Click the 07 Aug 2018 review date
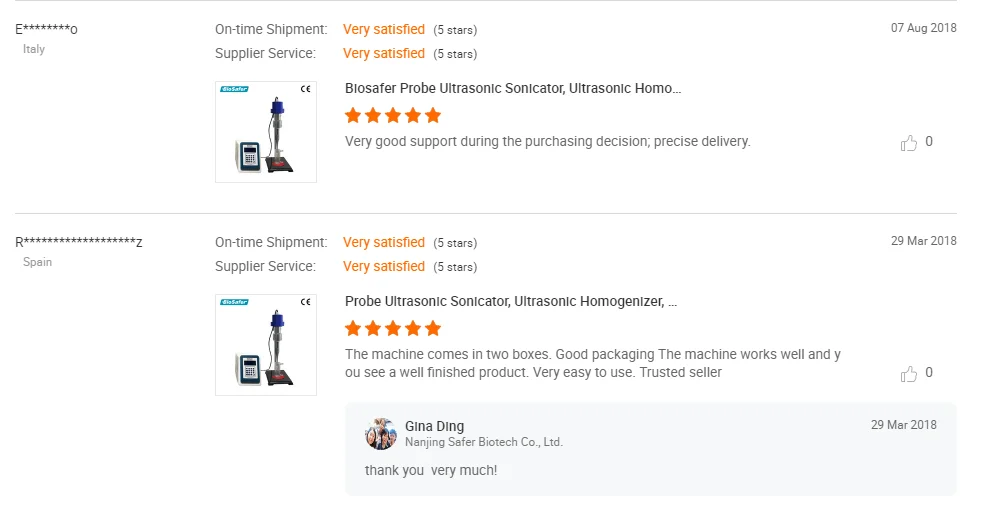Screen dimensions: 982x524 point(923,28)
